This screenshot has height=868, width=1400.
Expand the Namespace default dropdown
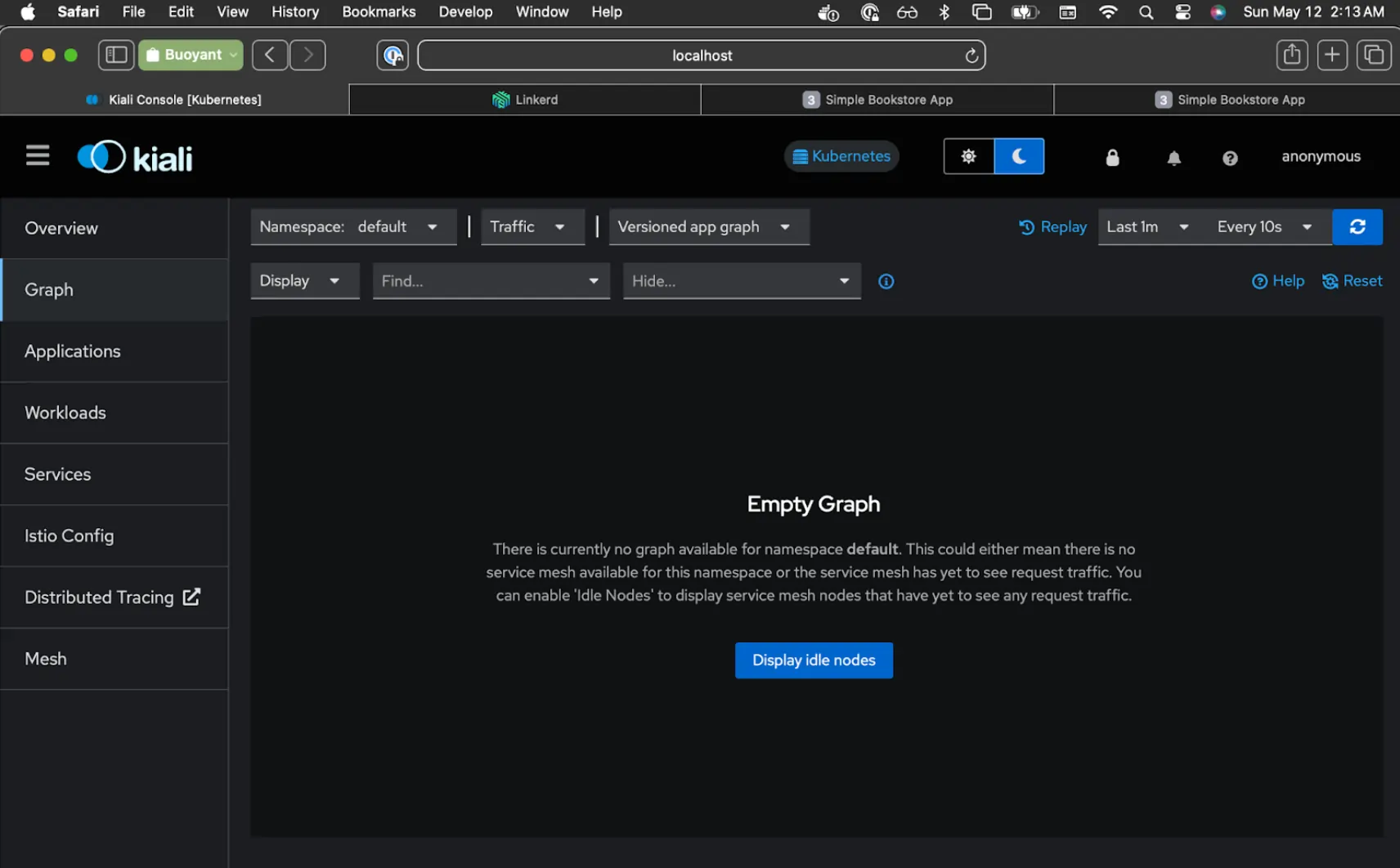[x=353, y=226]
